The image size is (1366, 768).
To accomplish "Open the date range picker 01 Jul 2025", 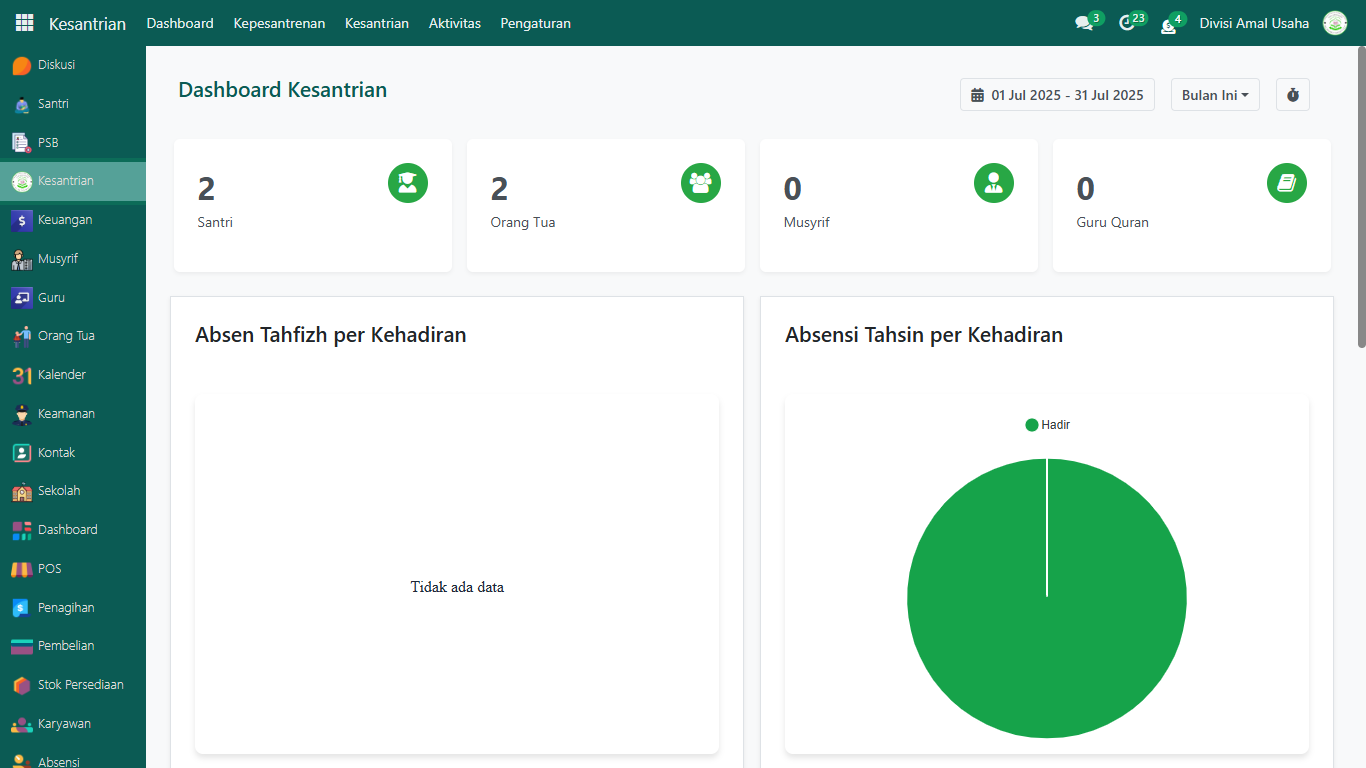I will 1057,95.
